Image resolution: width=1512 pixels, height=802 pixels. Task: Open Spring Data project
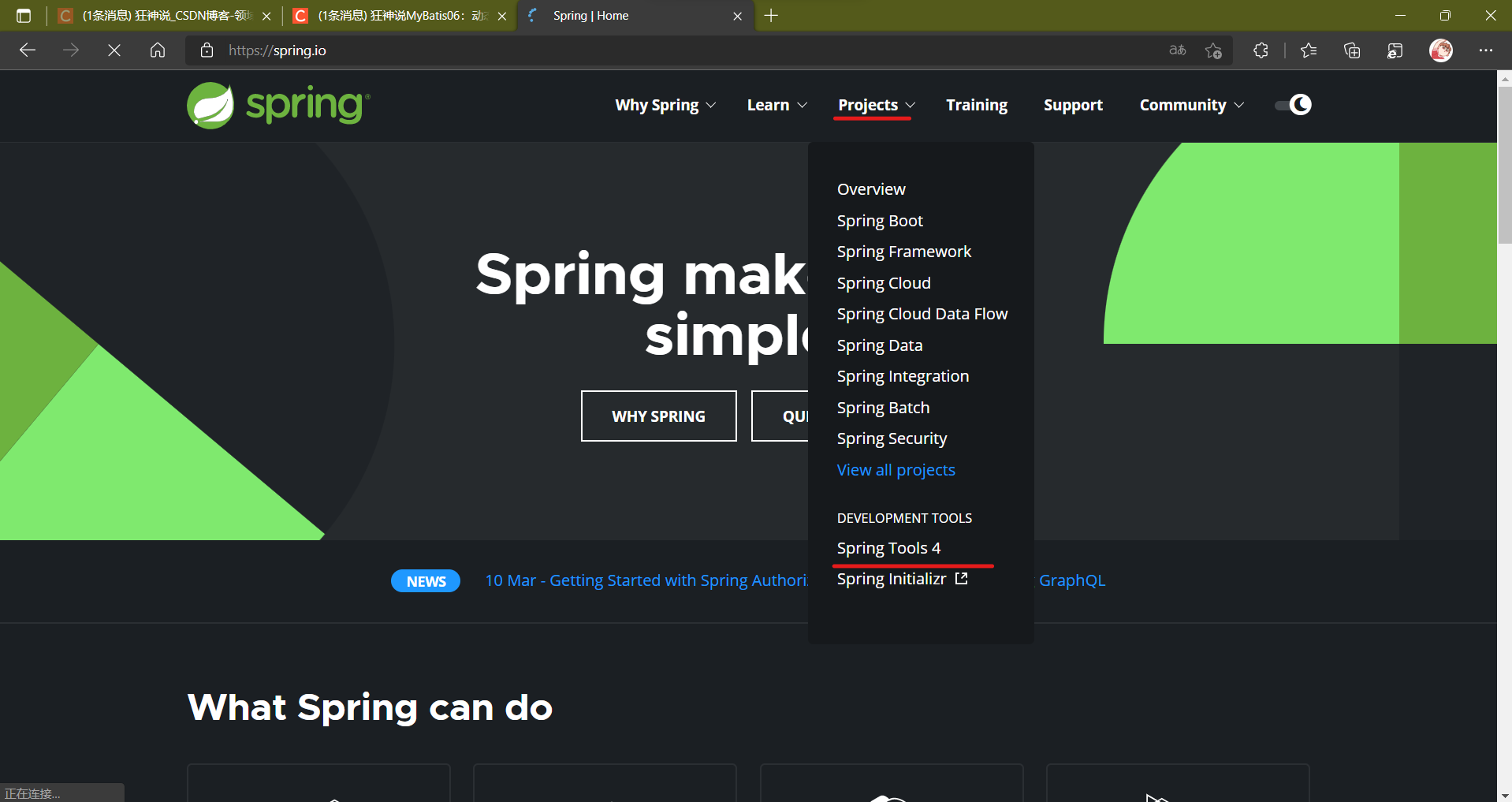point(880,345)
